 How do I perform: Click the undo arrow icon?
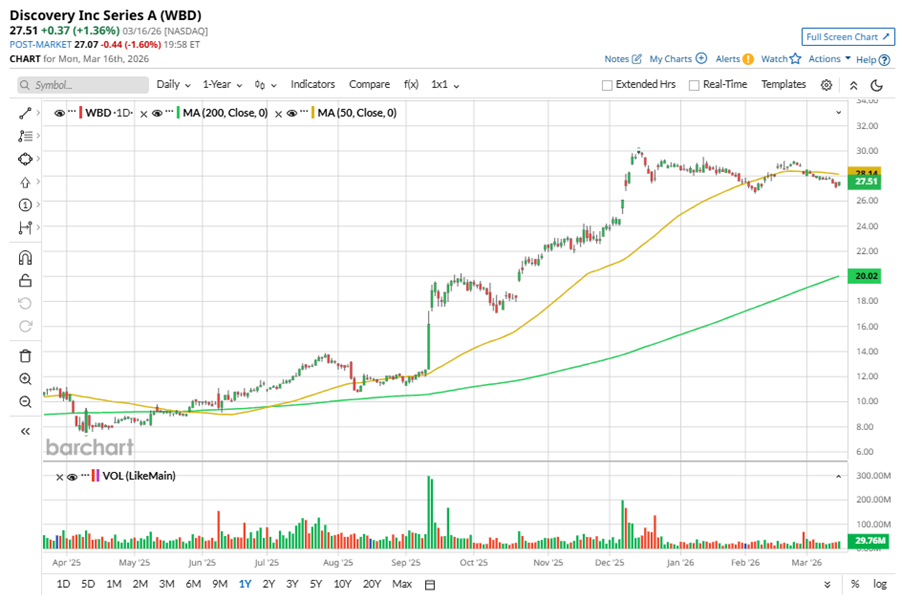pyautogui.click(x=25, y=303)
